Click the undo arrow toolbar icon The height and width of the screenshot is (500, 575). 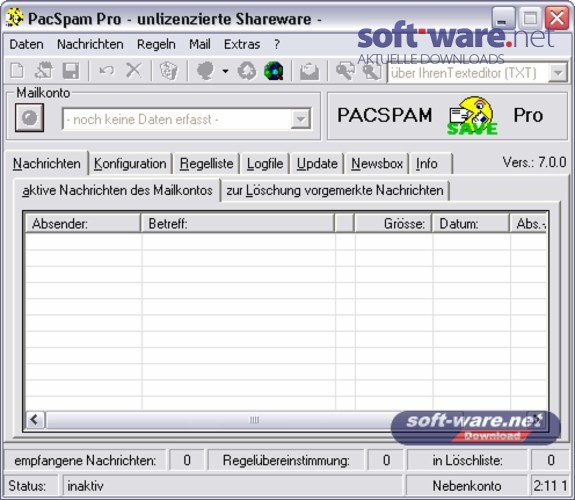pyautogui.click(x=107, y=70)
